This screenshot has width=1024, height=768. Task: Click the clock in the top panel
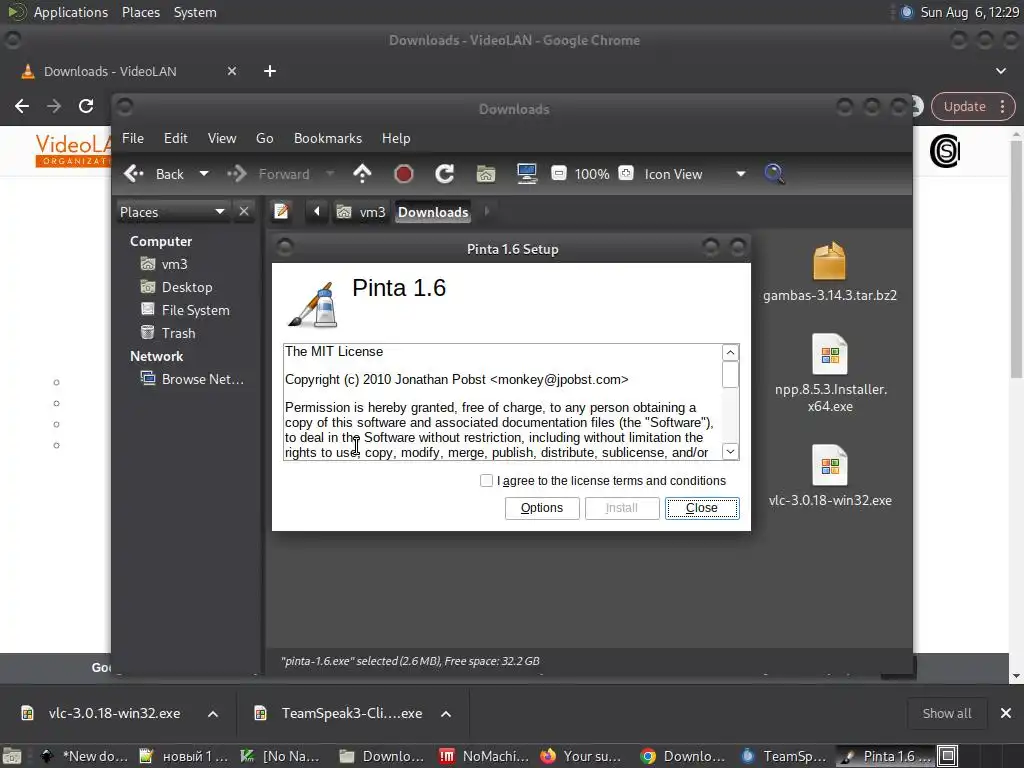point(969,12)
